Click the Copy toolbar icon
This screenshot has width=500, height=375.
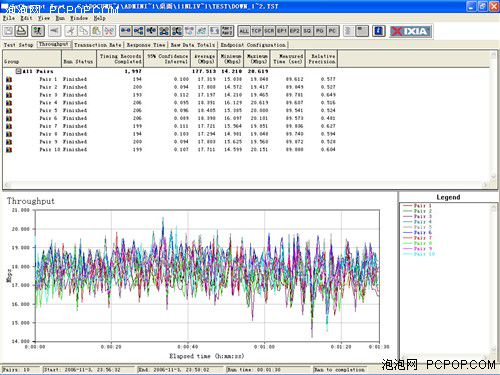(83, 31)
